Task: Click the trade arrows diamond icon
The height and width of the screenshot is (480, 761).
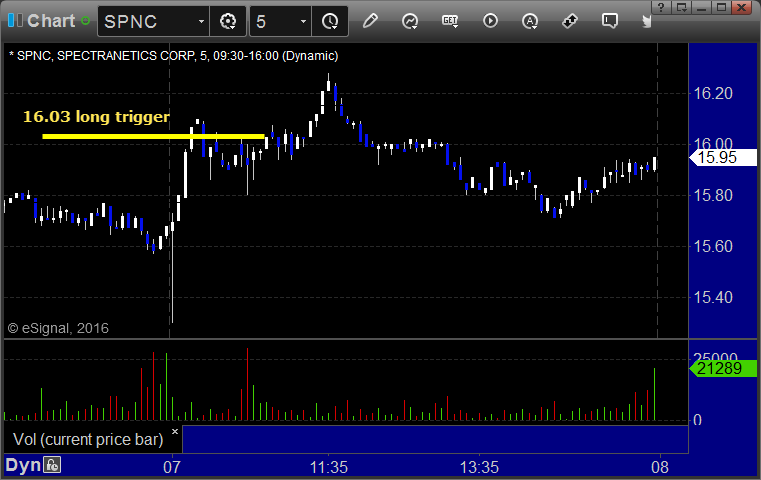Action: tap(570, 21)
